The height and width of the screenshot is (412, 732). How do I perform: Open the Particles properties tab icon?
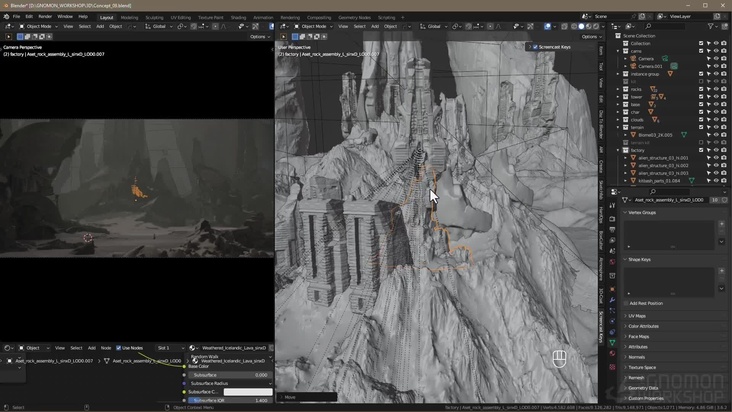[x=612, y=311]
